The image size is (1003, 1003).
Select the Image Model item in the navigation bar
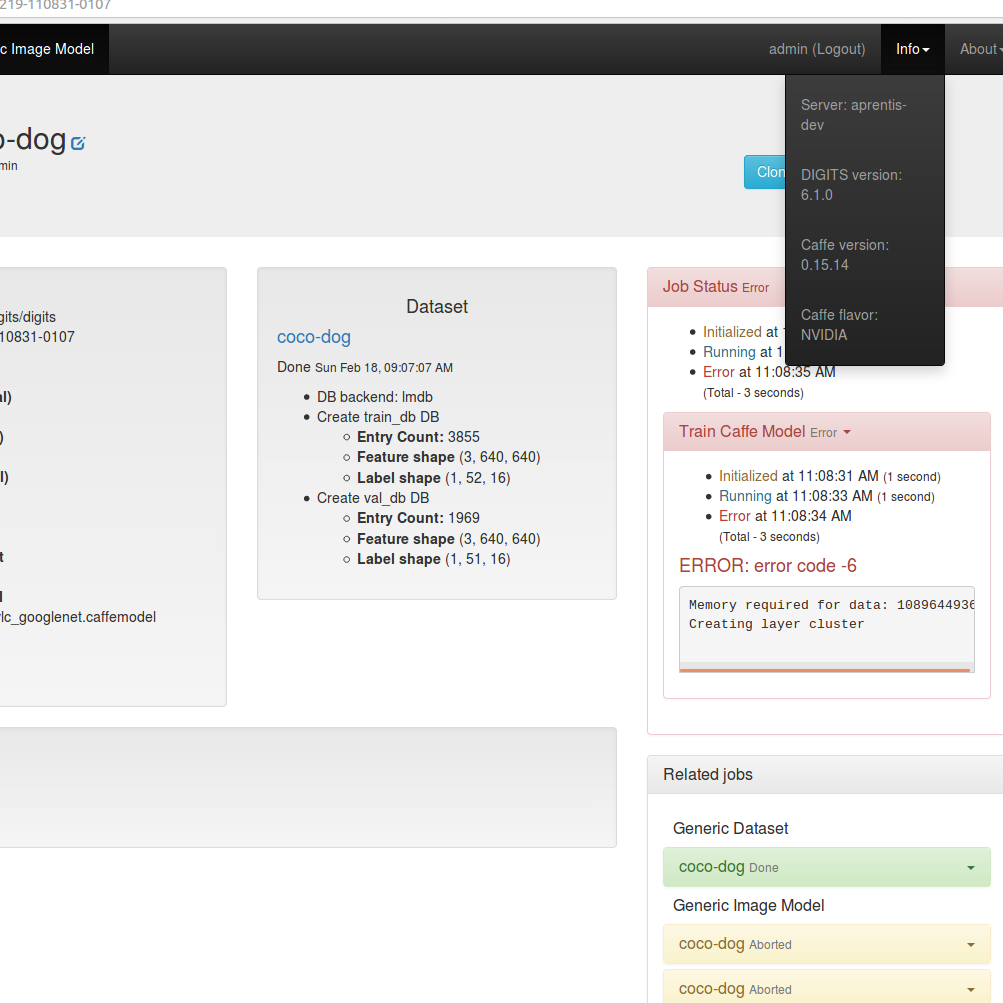(x=48, y=48)
